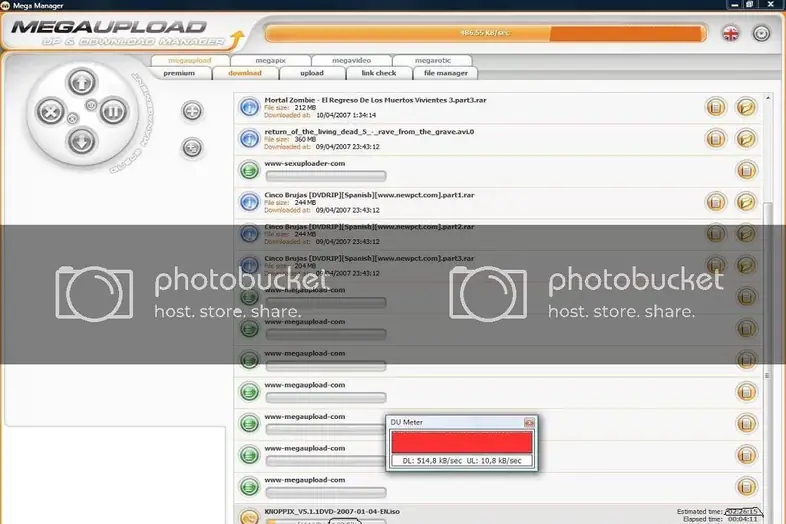786x524 pixels.
Task: Click the '212 MB' file size value
Action: [x=305, y=108]
